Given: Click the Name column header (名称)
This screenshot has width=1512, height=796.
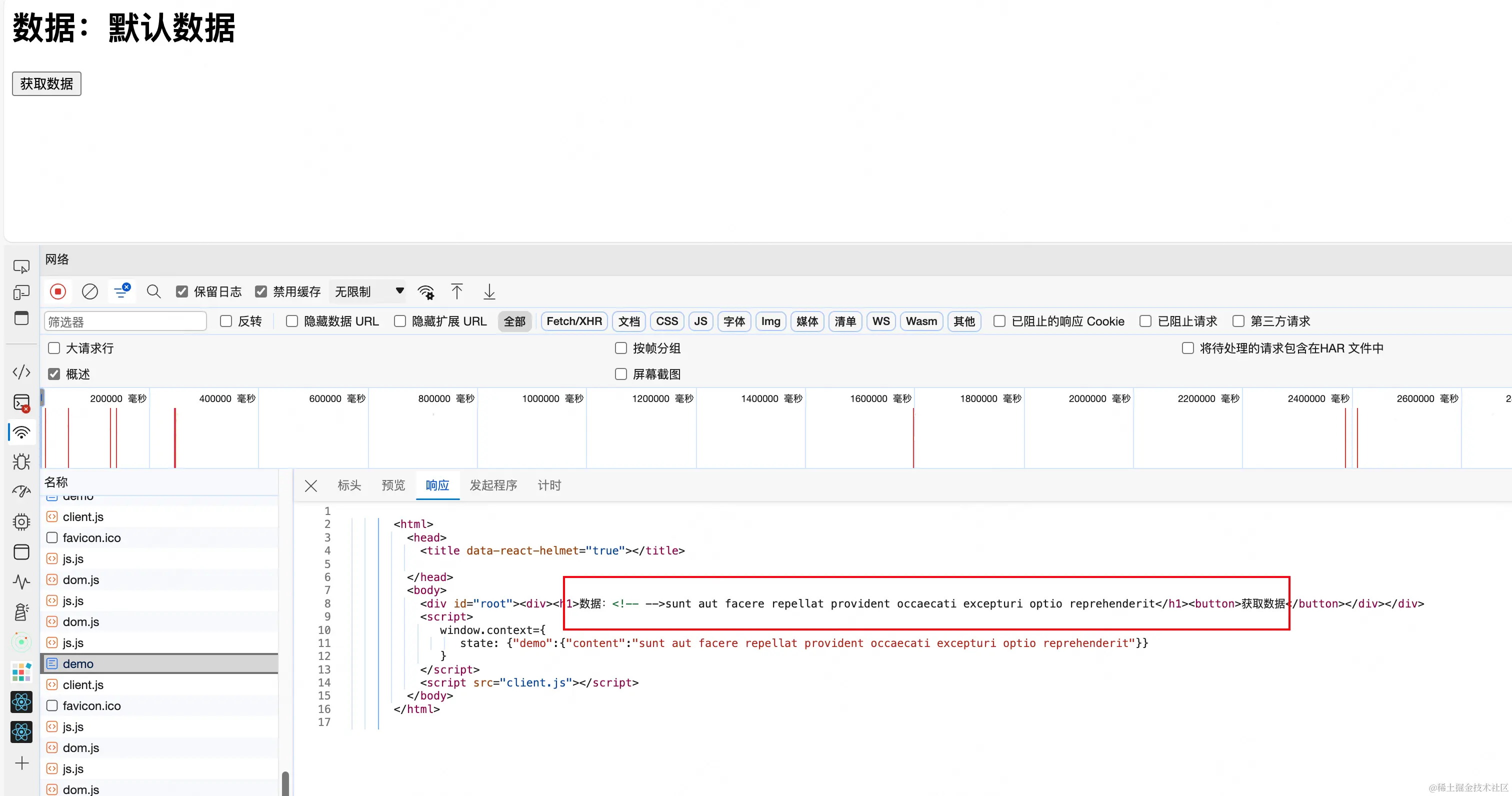Looking at the screenshot, I should [x=56, y=482].
